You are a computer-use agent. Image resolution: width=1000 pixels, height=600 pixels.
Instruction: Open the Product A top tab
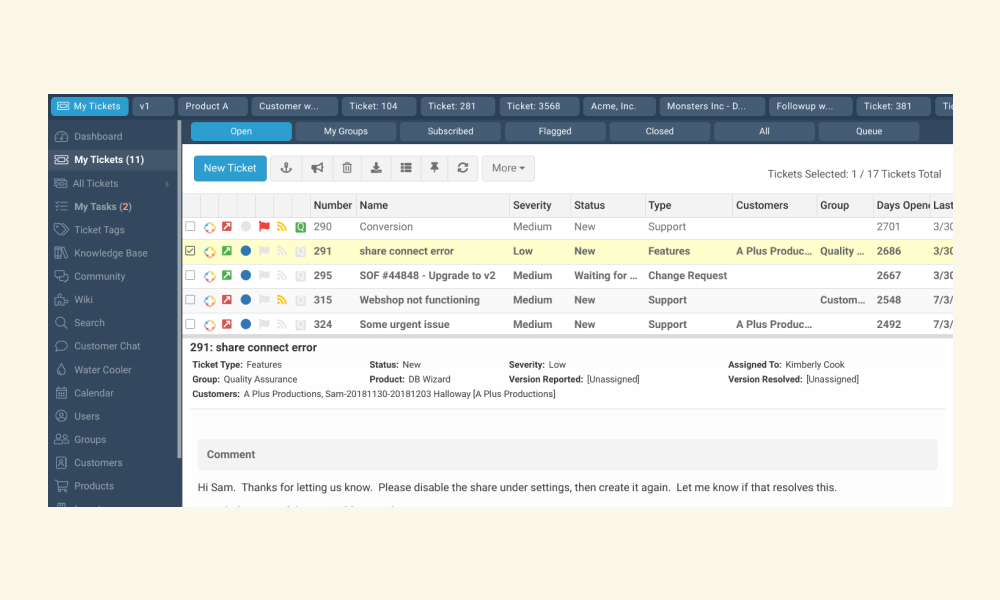[x=213, y=106]
